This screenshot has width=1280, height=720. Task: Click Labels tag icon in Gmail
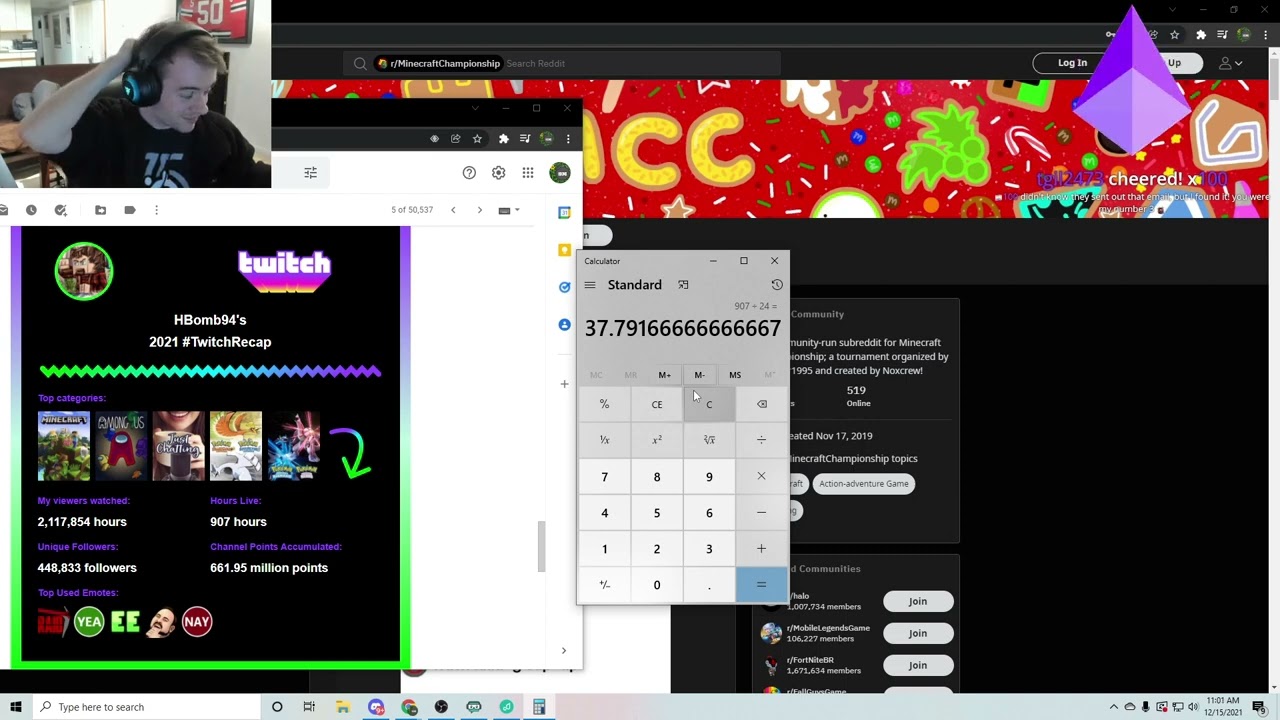tap(130, 210)
